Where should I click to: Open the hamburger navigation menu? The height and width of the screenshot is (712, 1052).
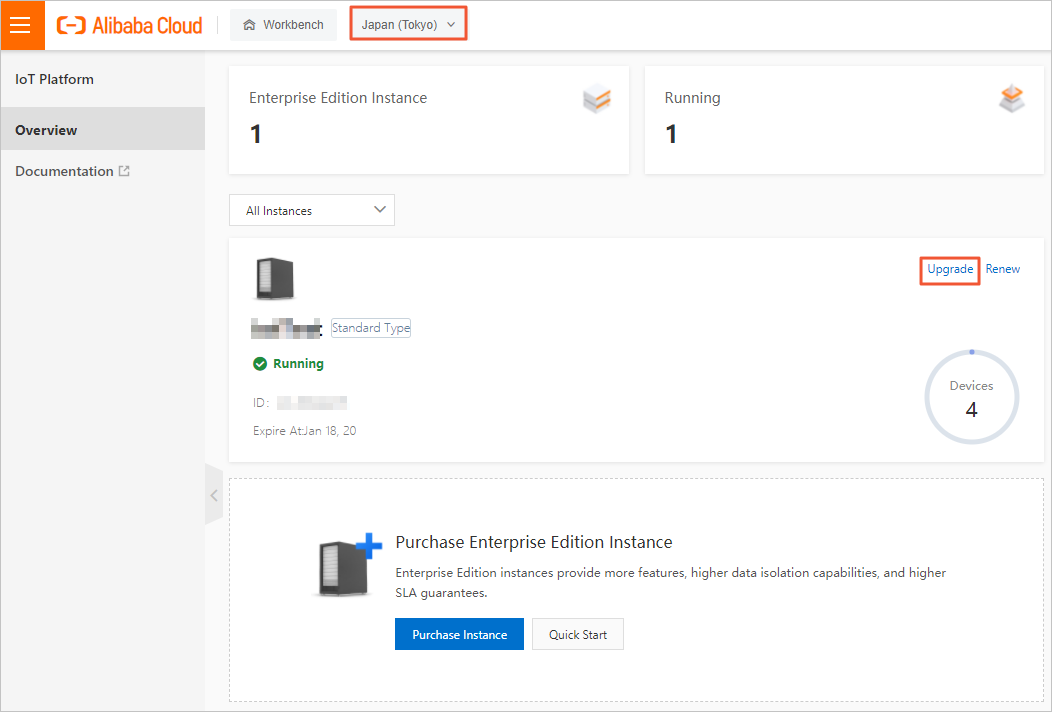coord(22,26)
